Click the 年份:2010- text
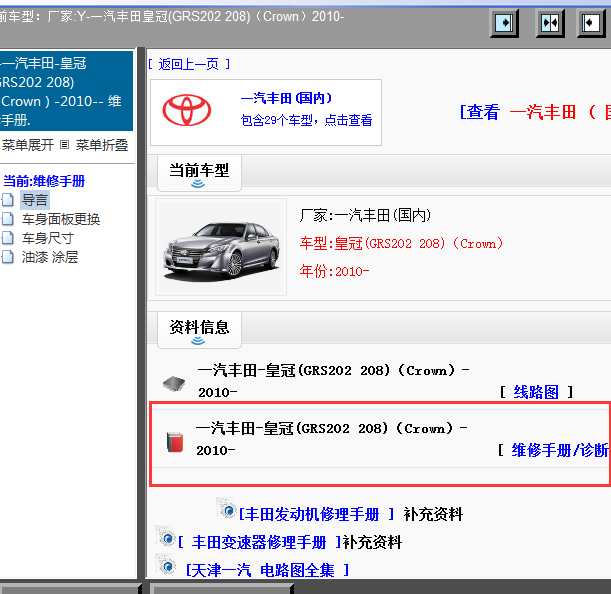Image resolution: width=611 pixels, height=594 pixels. click(x=334, y=271)
